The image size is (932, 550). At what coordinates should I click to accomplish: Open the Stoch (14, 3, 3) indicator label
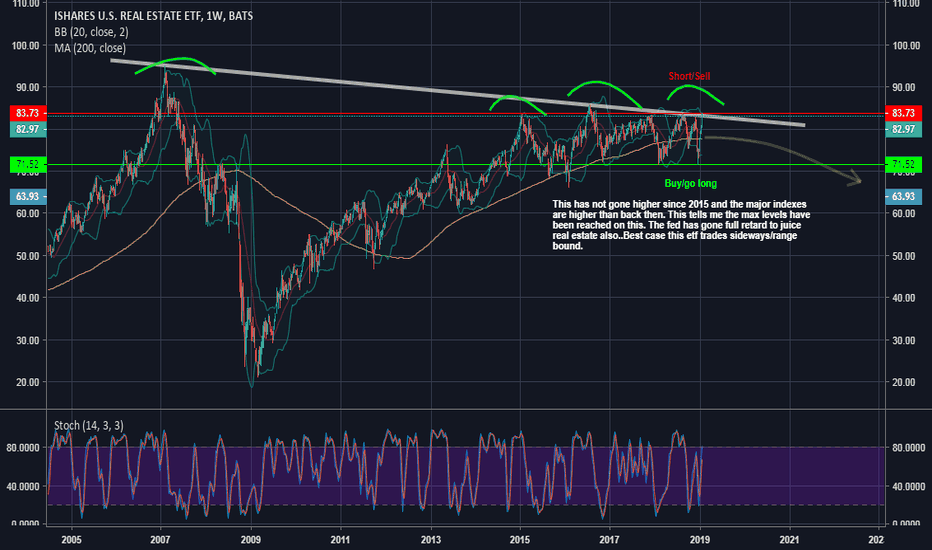[89, 425]
